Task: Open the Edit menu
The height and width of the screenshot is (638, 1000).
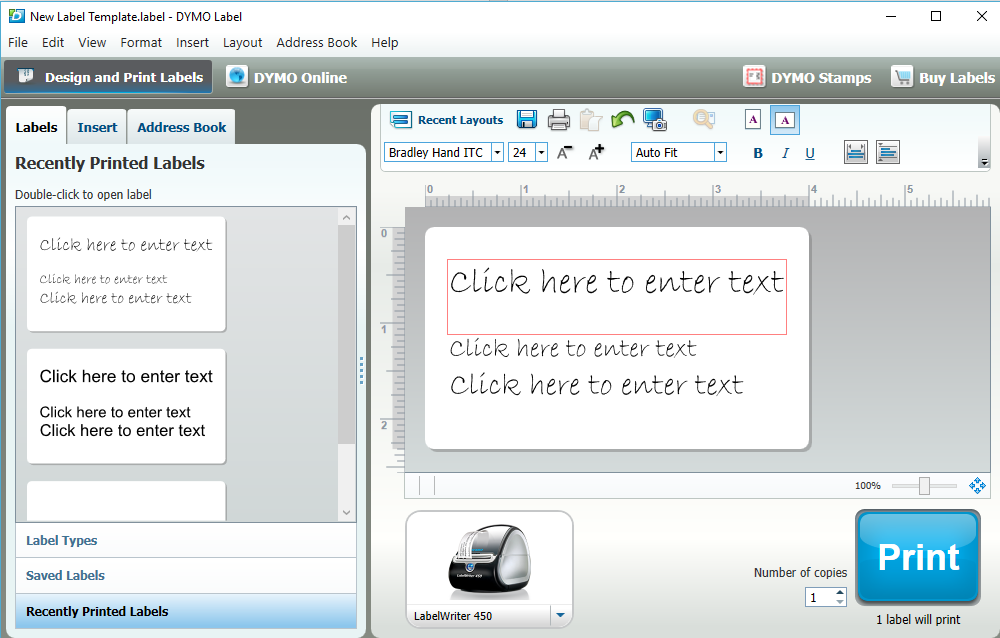Action: 53,43
